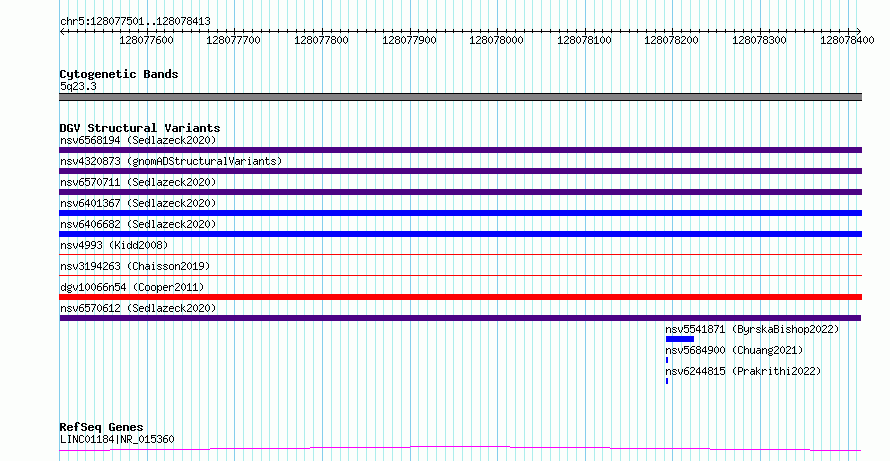Select the nsv6570711 (Sedlazeck2020) label
This screenshot has height=461, width=890.
pos(138,182)
